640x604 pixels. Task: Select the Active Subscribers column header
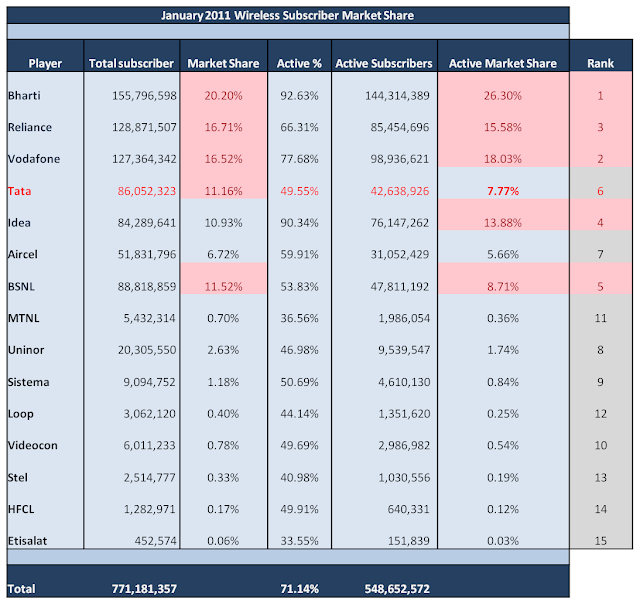(384, 63)
